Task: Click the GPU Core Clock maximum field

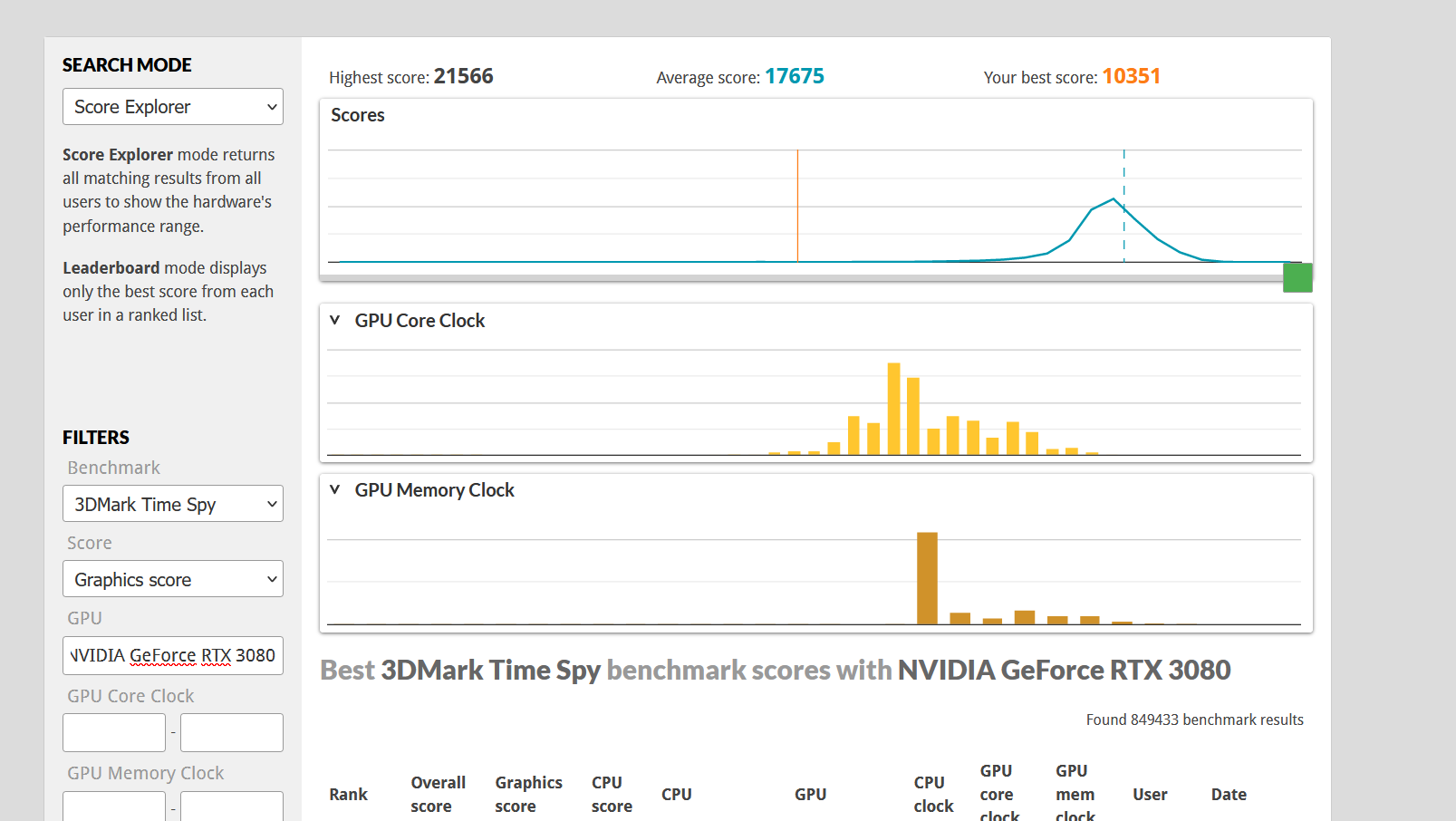Action: 232,732
